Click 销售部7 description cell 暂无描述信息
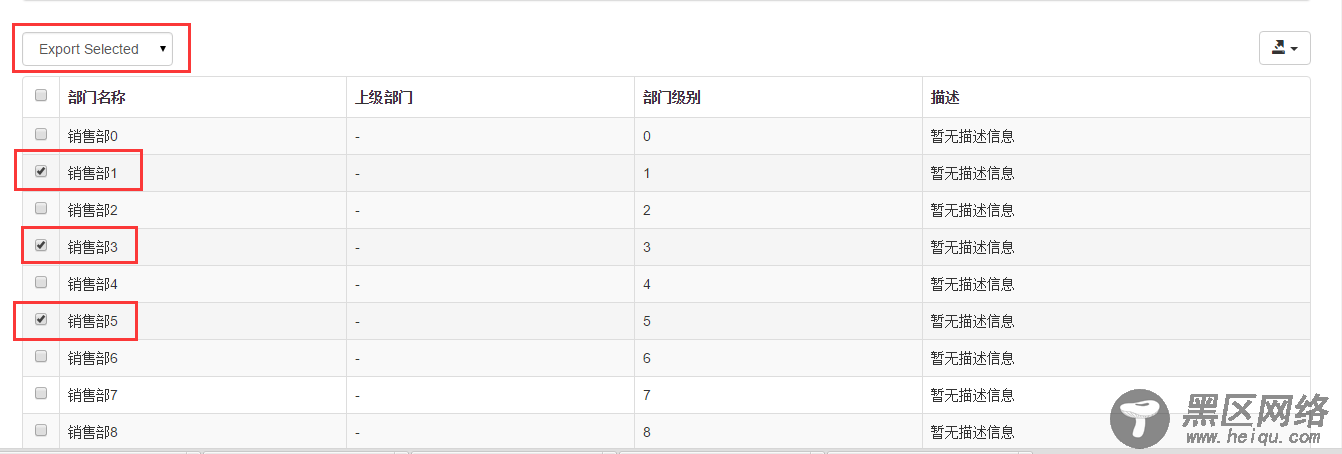The height and width of the screenshot is (454, 1342). pyautogui.click(x=972, y=395)
